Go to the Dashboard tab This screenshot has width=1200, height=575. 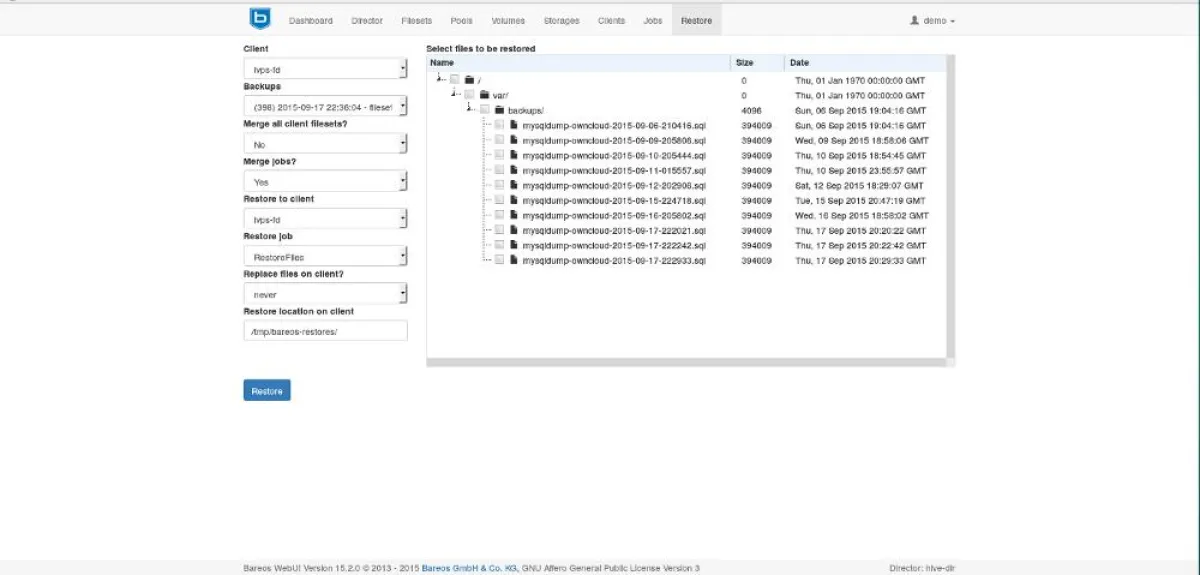pos(311,20)
